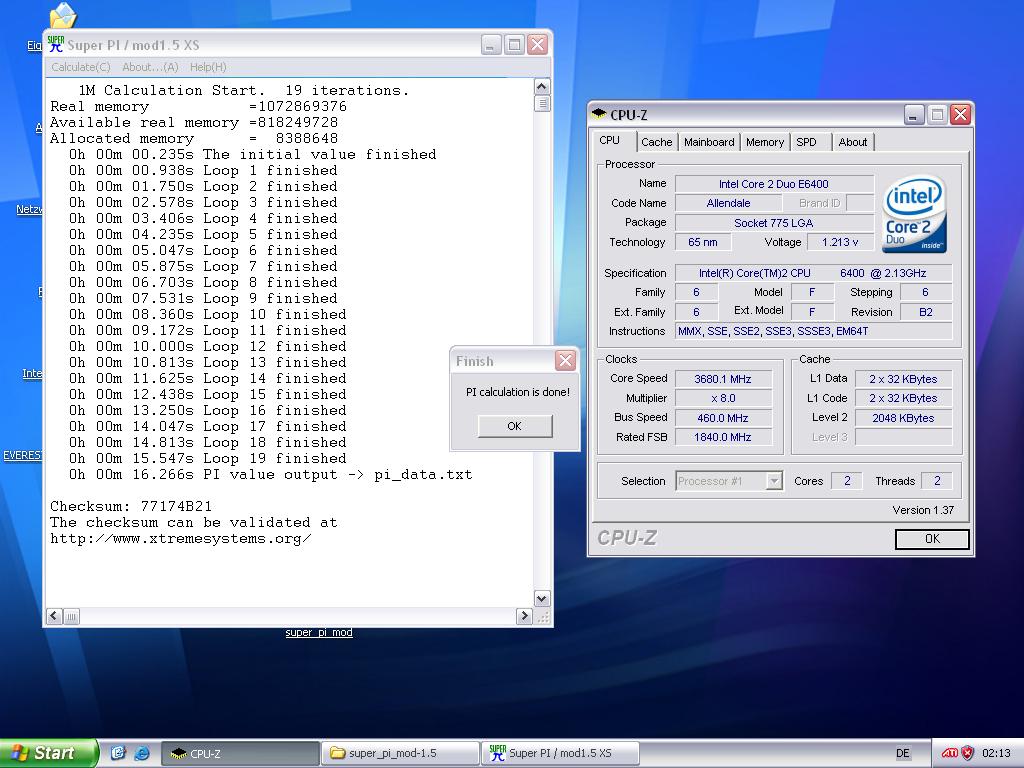
Task: Click the L1 Data value 2 x 32 KBytes
Action: click(903, 379)
